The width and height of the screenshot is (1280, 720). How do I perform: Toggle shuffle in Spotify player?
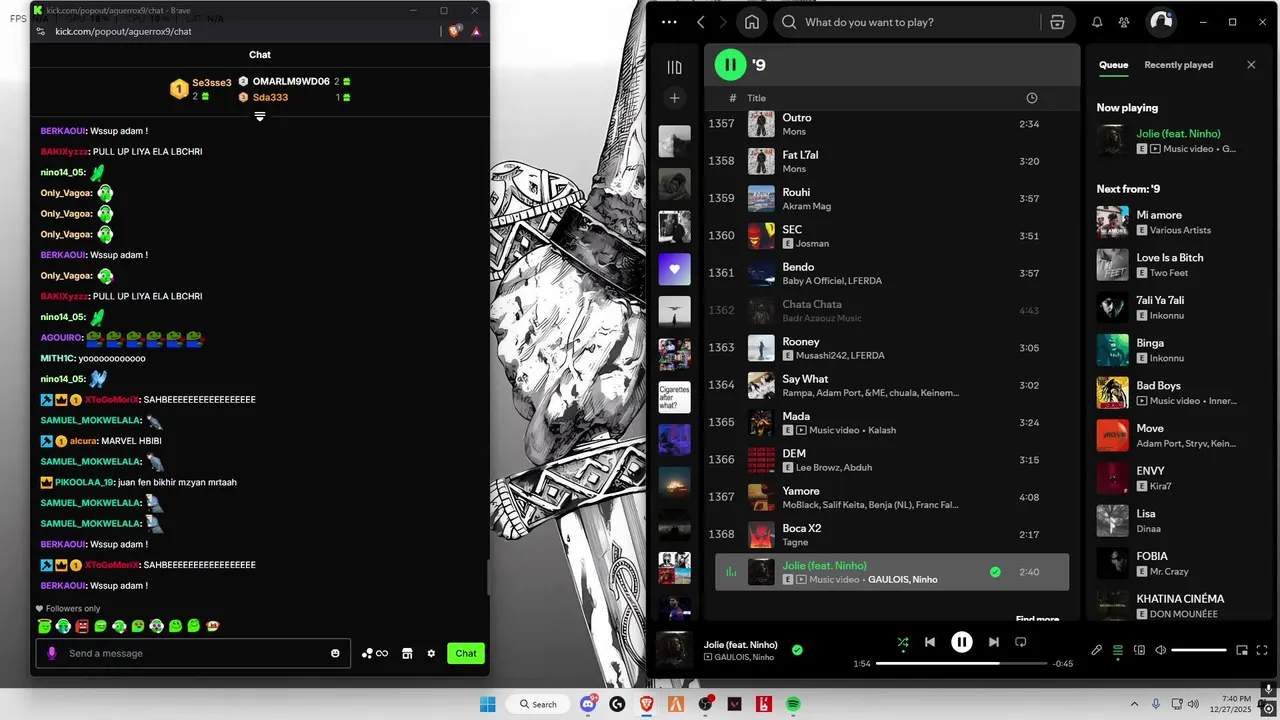[x=903, y=642]
